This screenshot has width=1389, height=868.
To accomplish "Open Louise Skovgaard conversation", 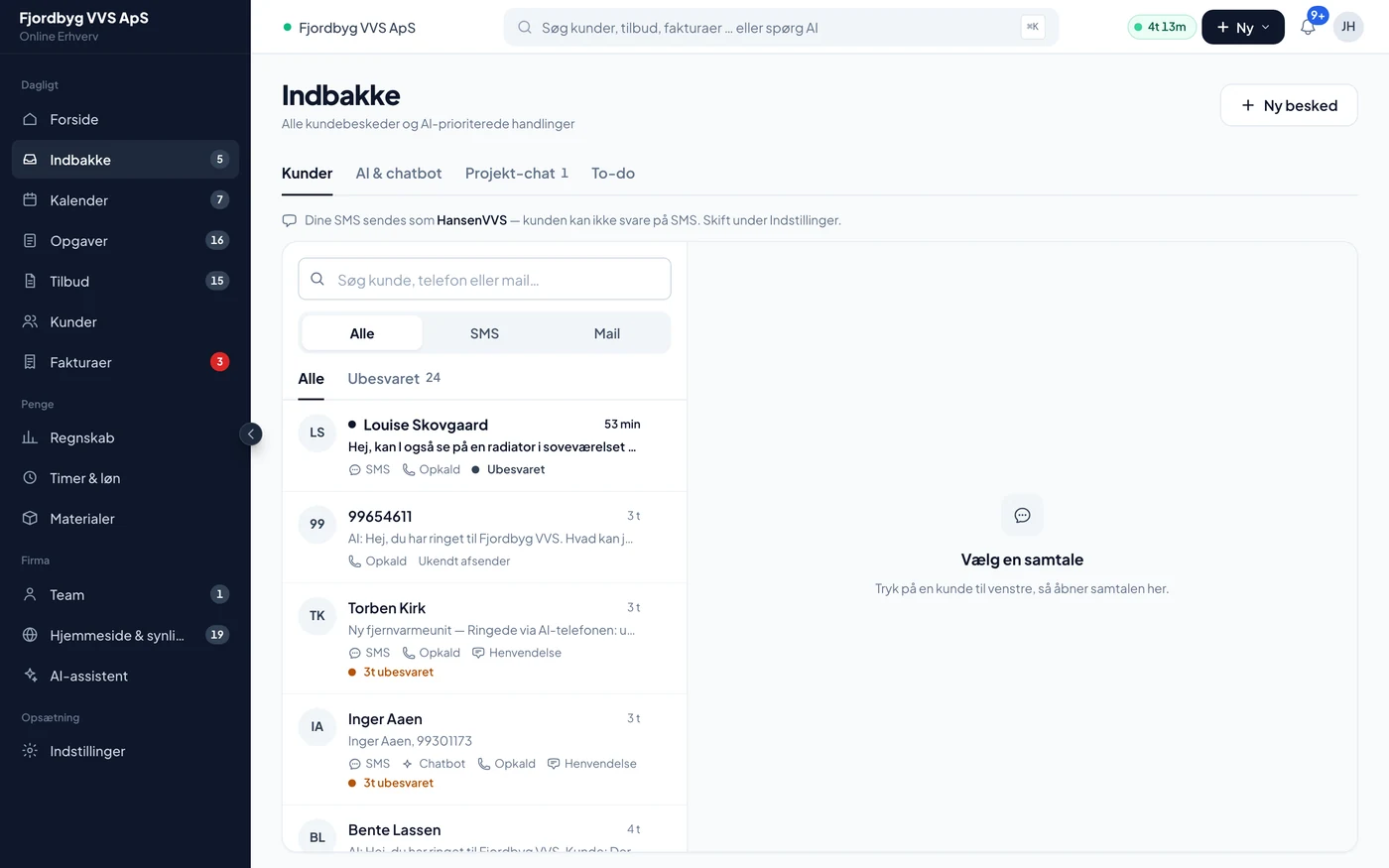I will (x=484, y=446).
